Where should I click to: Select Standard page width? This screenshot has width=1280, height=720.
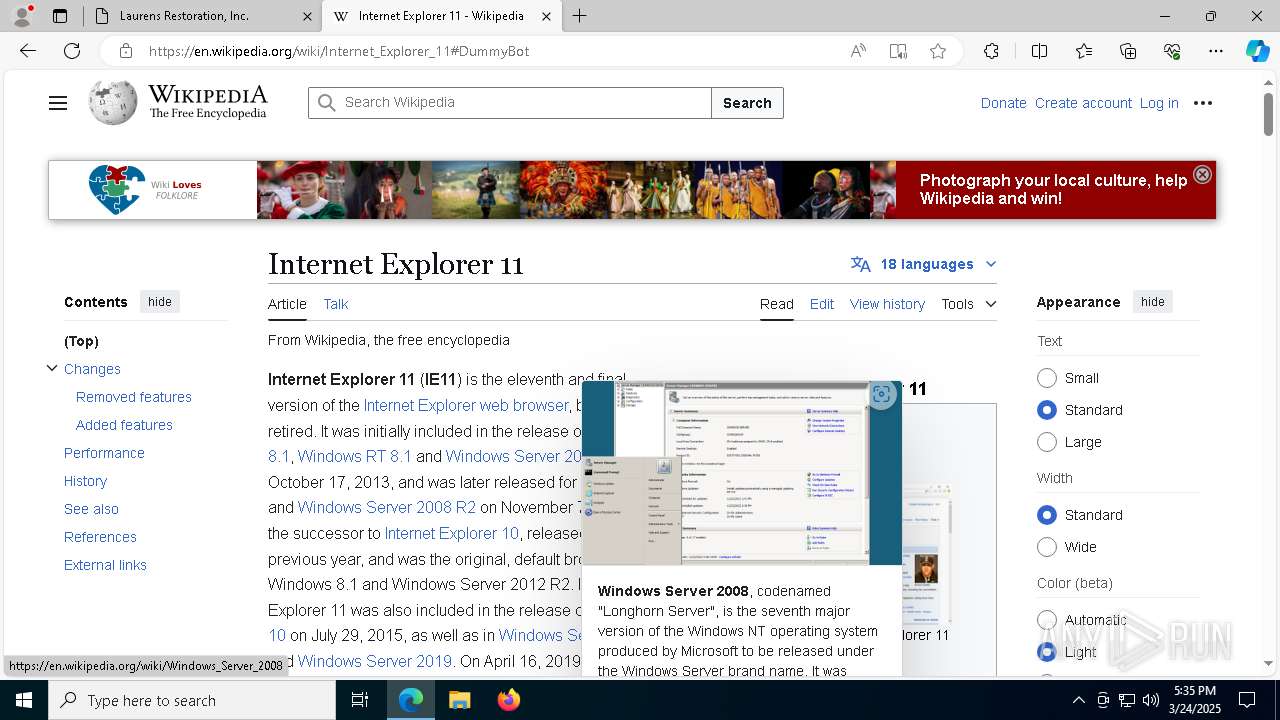1047,515
